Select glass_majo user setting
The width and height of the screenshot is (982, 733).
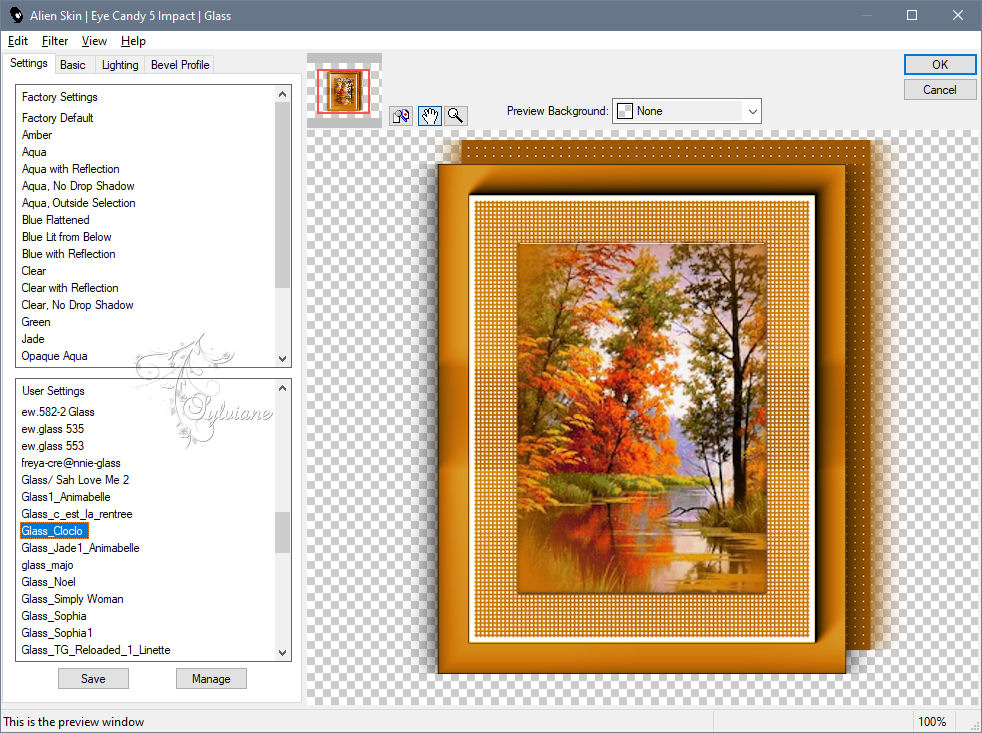pyautogui.click(x=47, y=564)
